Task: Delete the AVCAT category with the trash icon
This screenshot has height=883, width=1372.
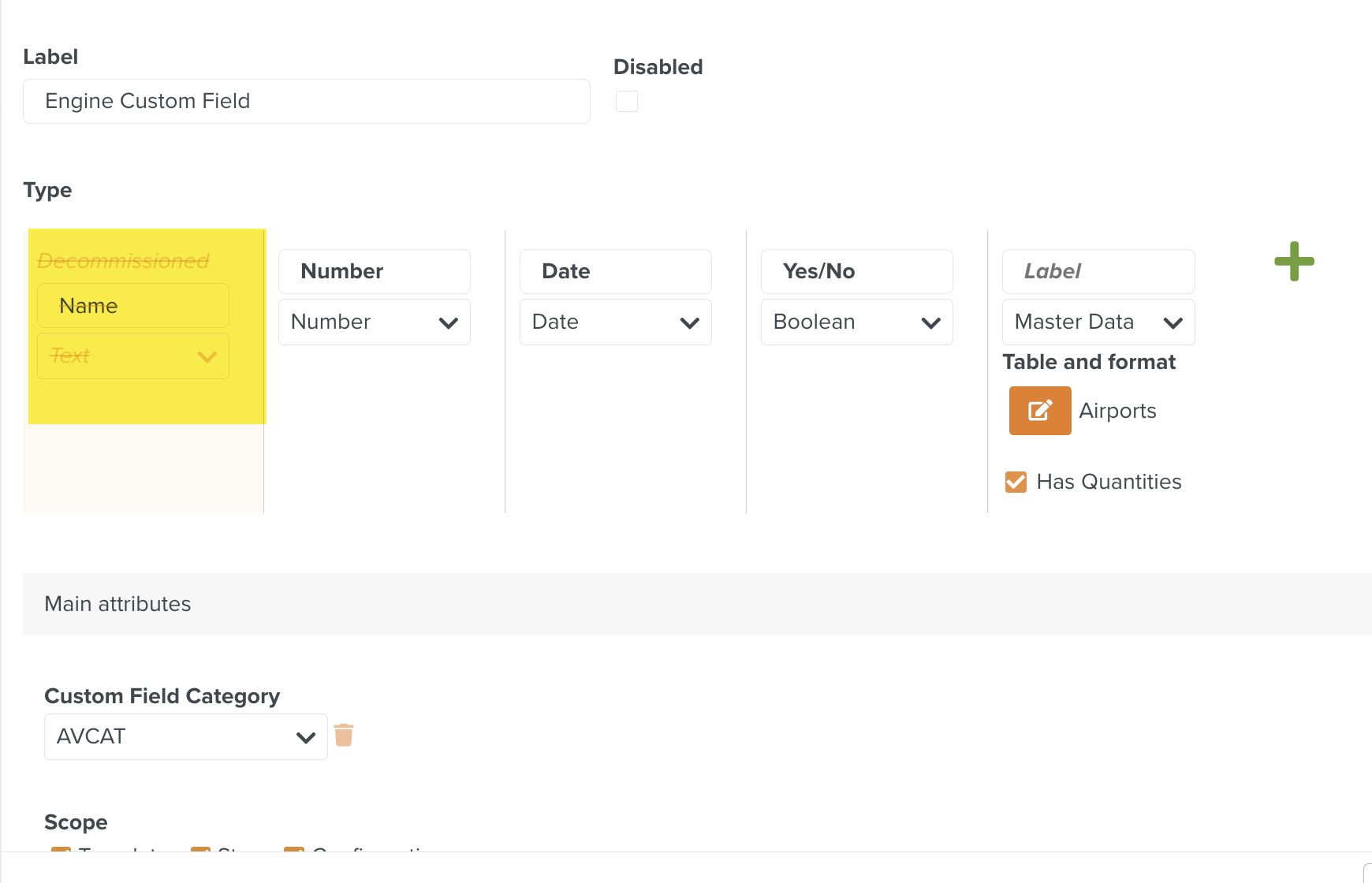Action: [x=343, y=736]
